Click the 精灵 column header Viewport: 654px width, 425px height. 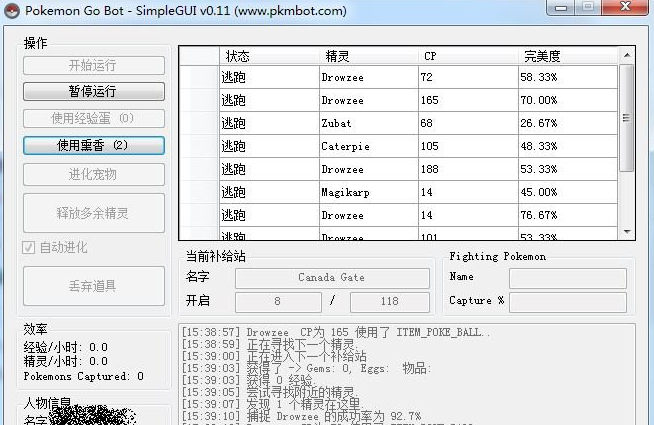pyautogui.click(x=369, y=56)
